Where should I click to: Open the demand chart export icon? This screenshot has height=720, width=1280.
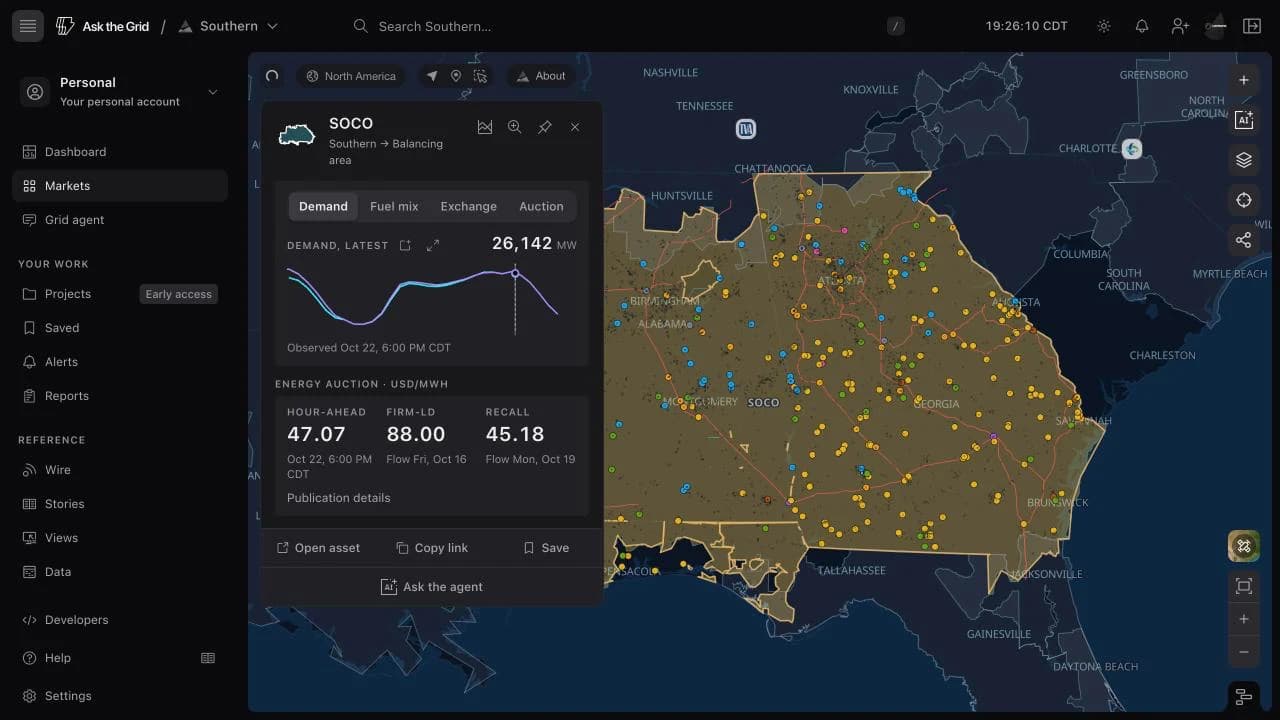tap(405, 245)
